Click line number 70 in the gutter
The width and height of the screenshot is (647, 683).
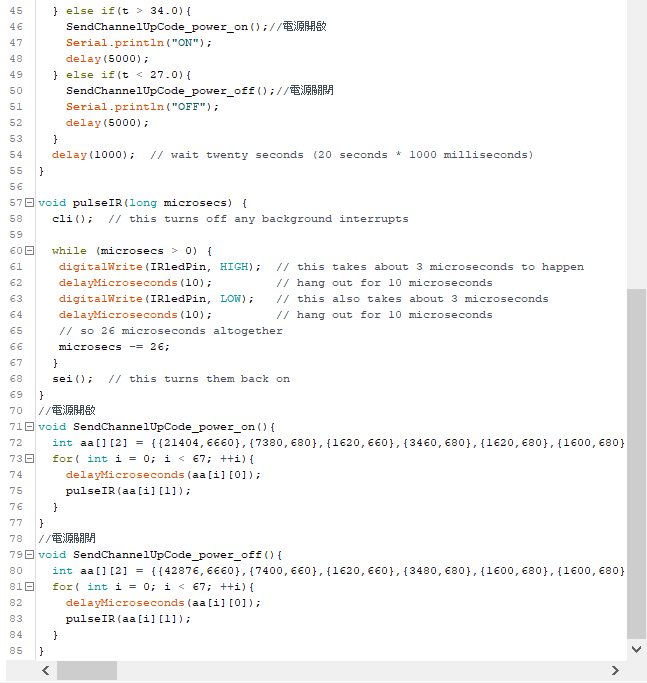coord(15,411)
